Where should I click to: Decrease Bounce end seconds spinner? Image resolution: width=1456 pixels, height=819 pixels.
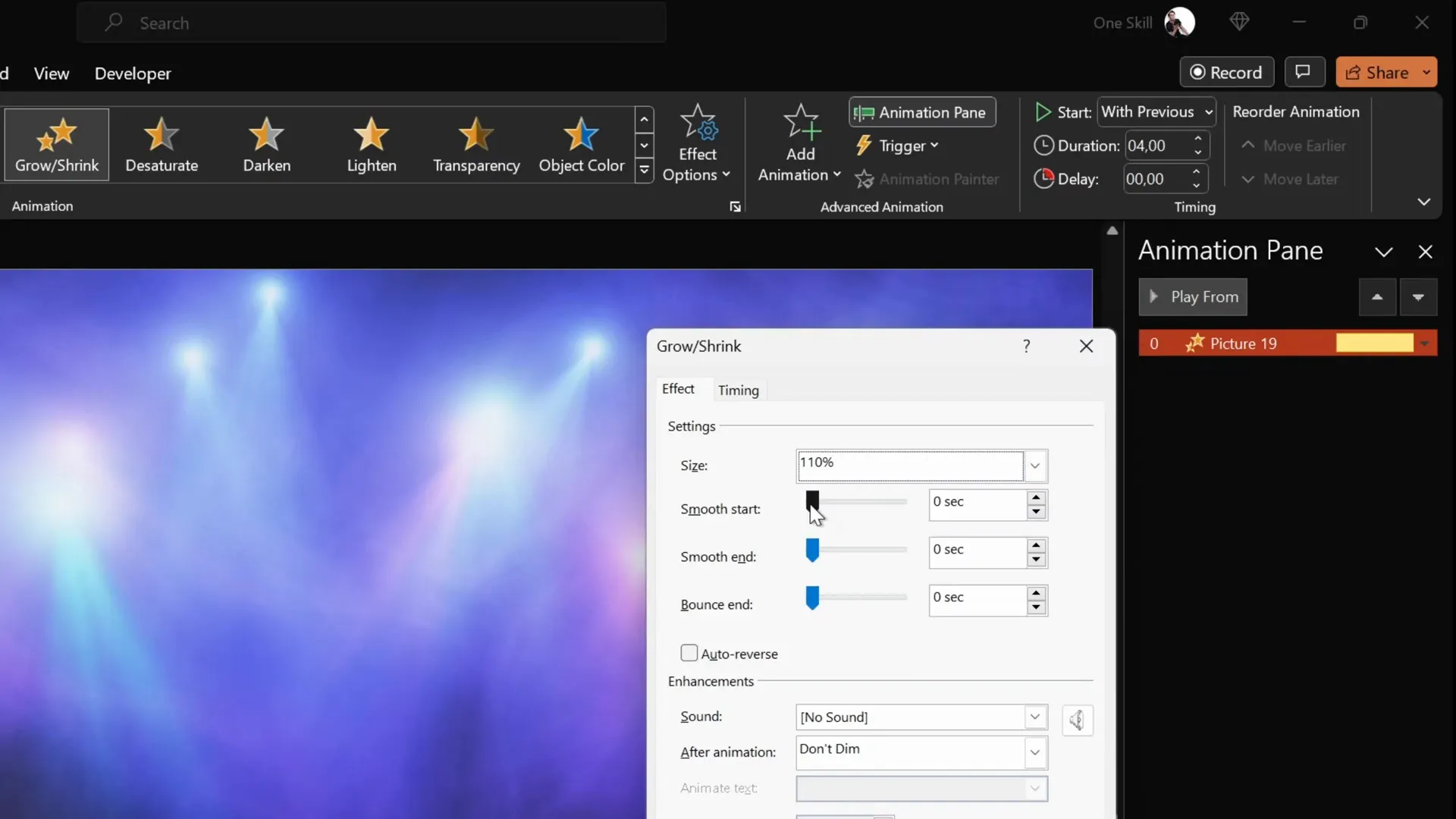(1037, 607)
